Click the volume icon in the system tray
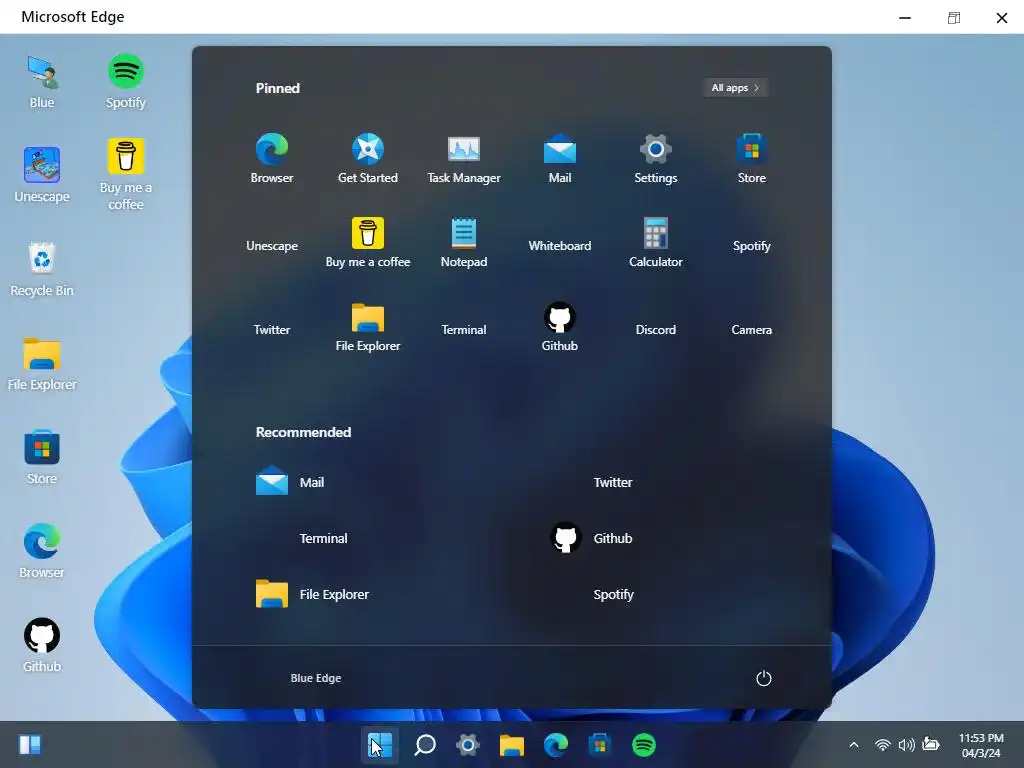1024x768 pixels. tap(906, 744)
